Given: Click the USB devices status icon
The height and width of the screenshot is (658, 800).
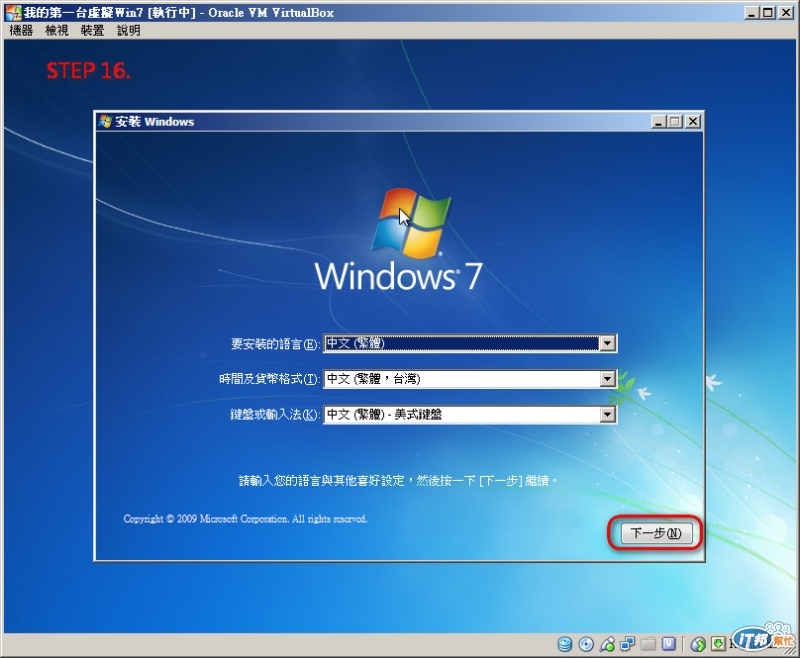Looking at the screenshot, I should 607,644.
